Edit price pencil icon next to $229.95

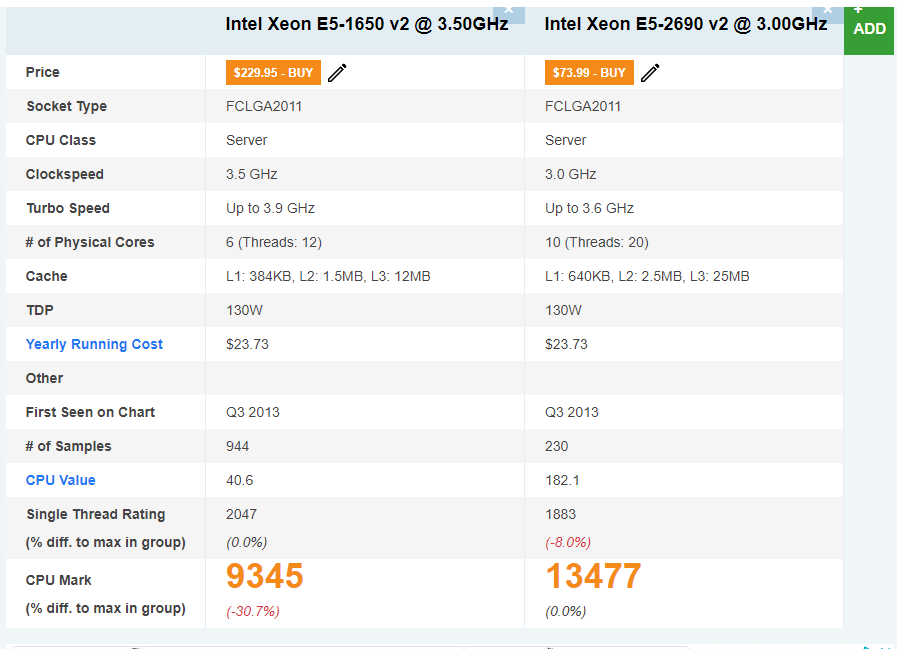click(337, 73)
